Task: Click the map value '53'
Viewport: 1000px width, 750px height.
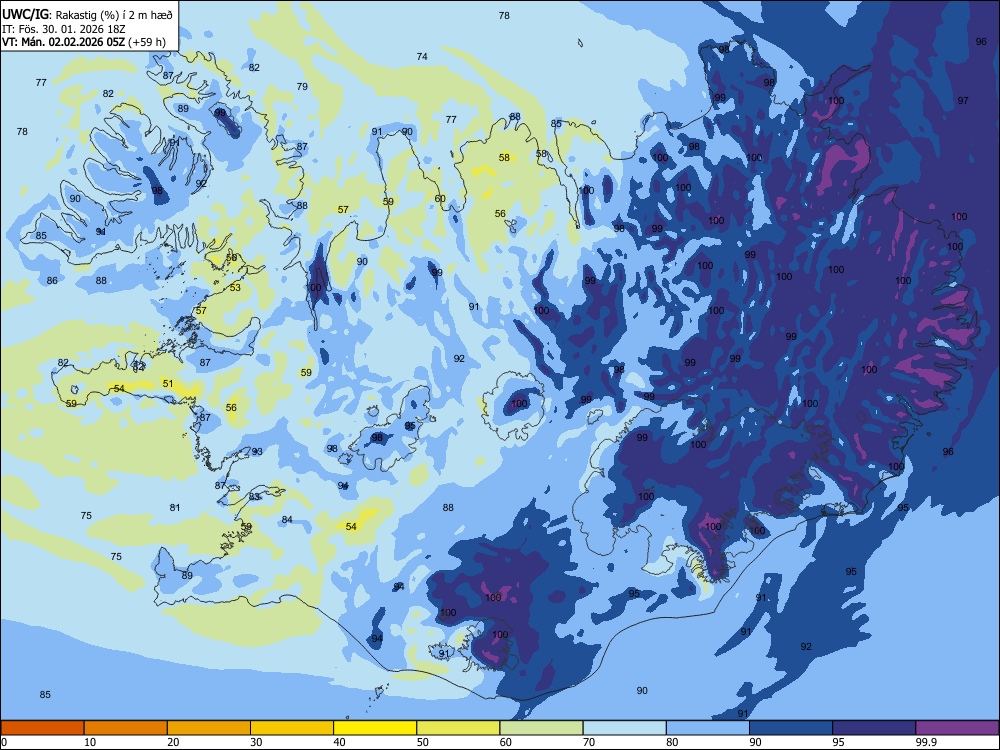Action: coord(235,288)
